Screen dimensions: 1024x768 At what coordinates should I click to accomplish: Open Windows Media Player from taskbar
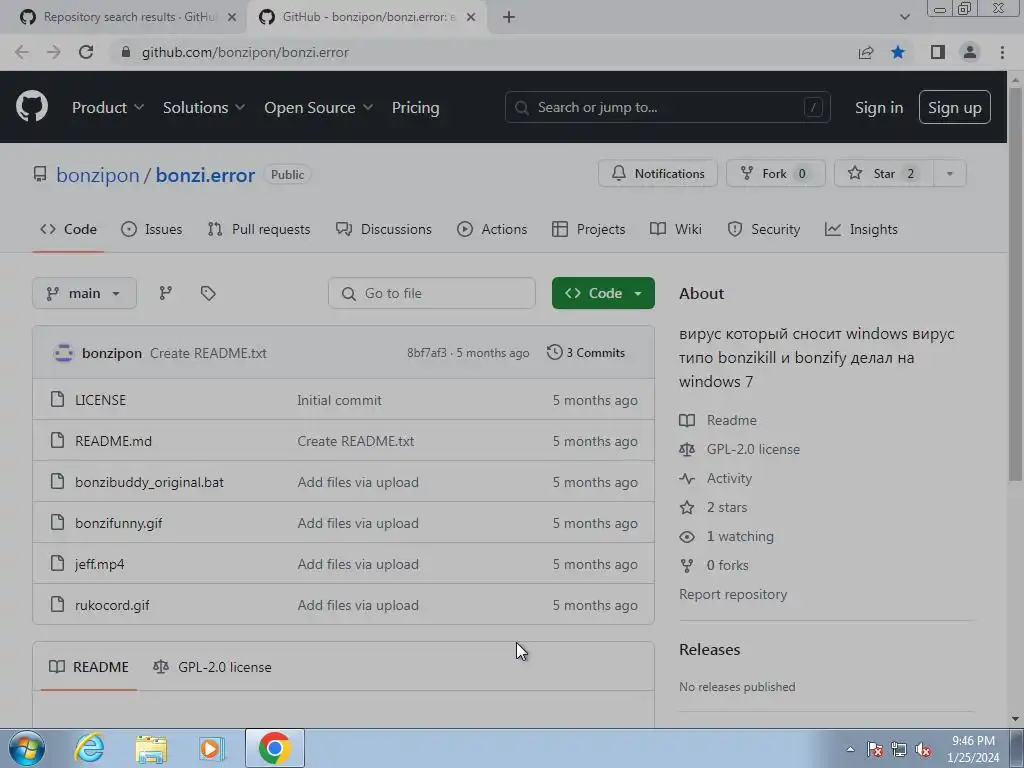point(212,748)
